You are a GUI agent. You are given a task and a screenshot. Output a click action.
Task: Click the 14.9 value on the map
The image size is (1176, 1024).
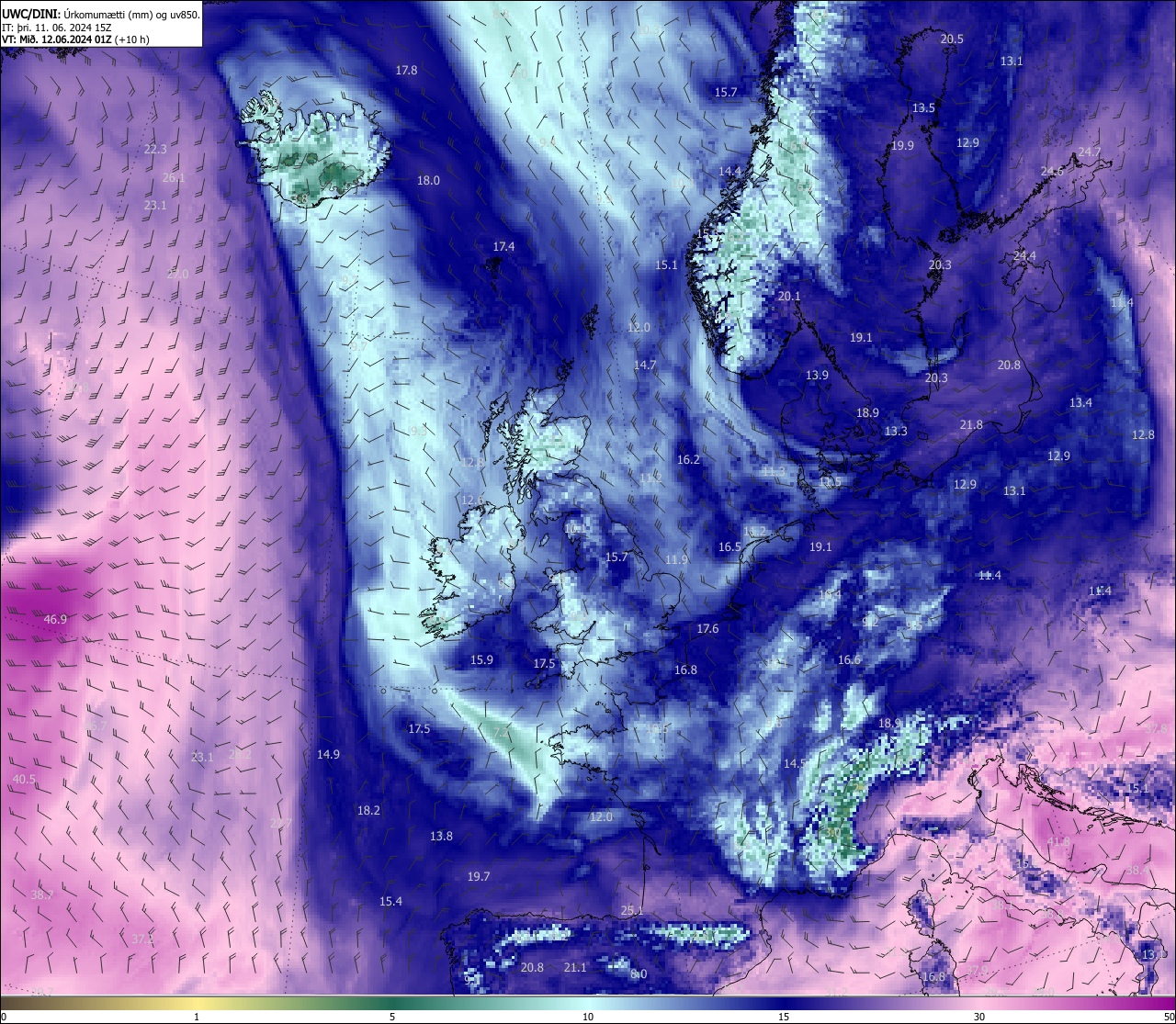coord(328,755)
